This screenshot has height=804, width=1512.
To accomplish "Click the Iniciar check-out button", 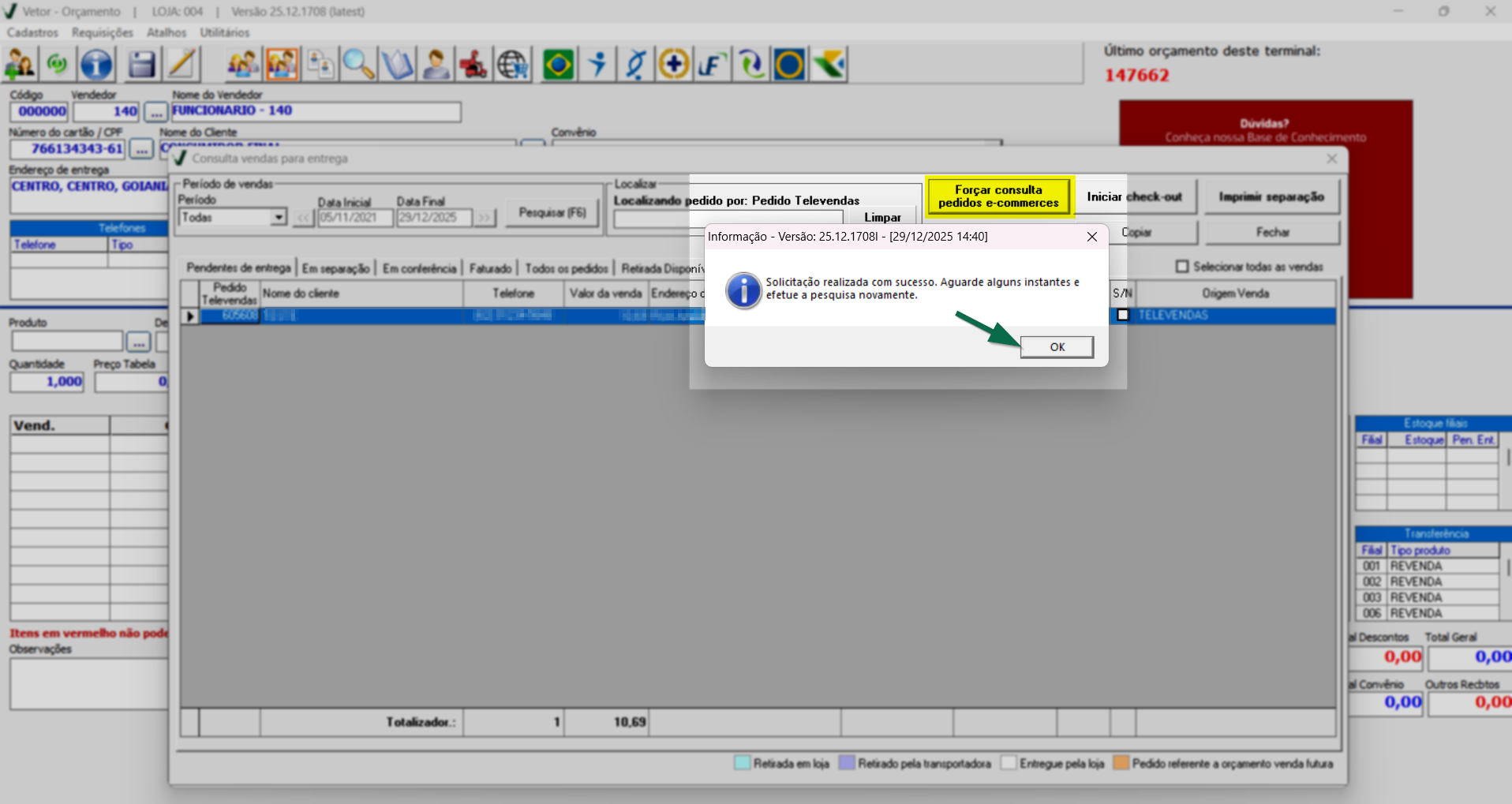I will tap(1136, 196).
